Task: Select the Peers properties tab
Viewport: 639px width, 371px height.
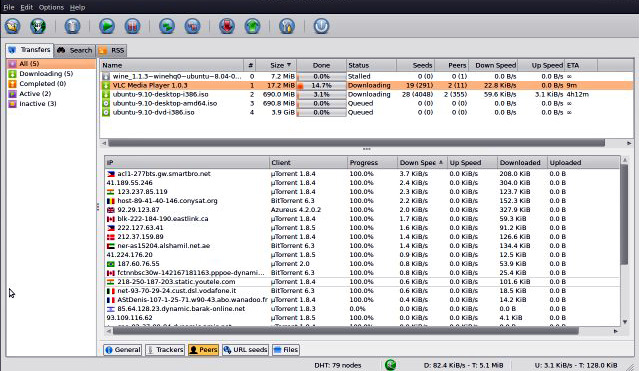Action: coord(203,349)
